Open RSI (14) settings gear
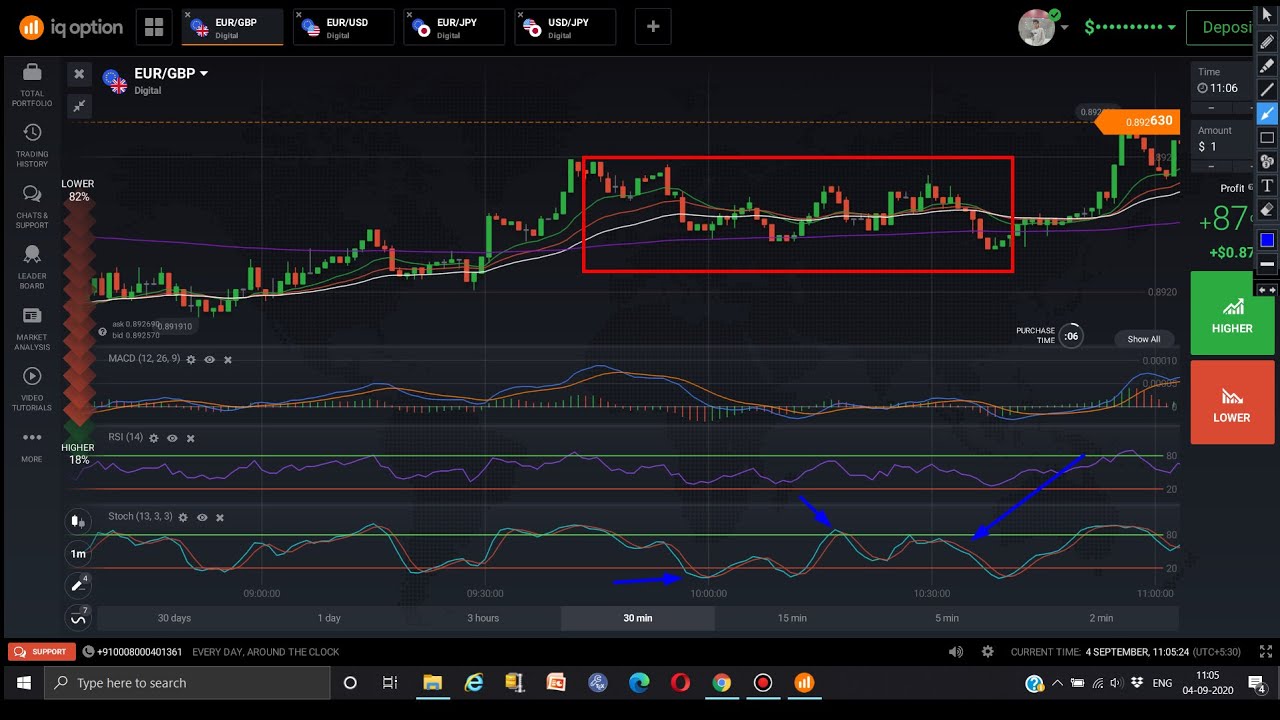This screenshot has width=1280, height=720. tap(154, 438)
